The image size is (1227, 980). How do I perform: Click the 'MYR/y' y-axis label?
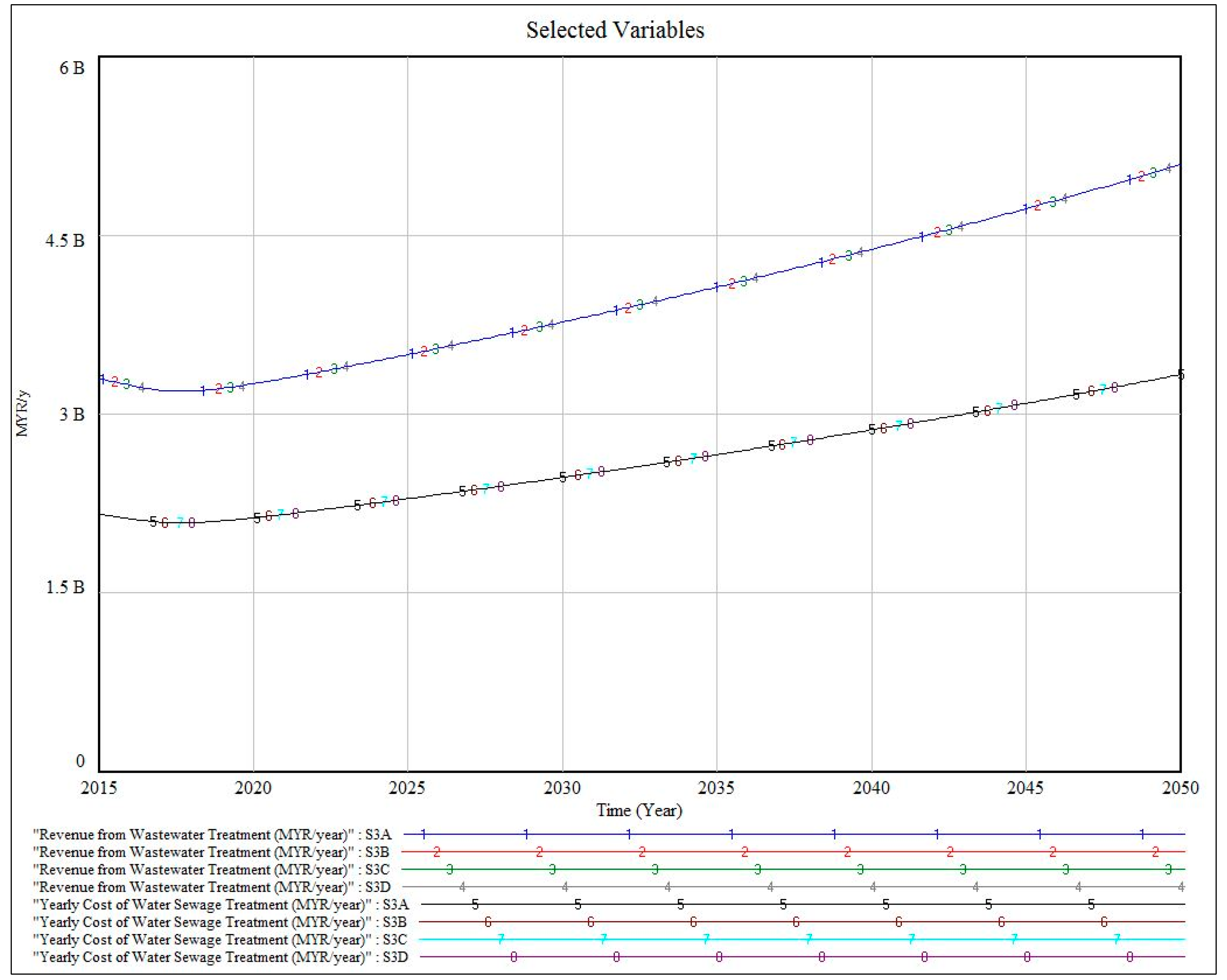click(x=23, y=413)
